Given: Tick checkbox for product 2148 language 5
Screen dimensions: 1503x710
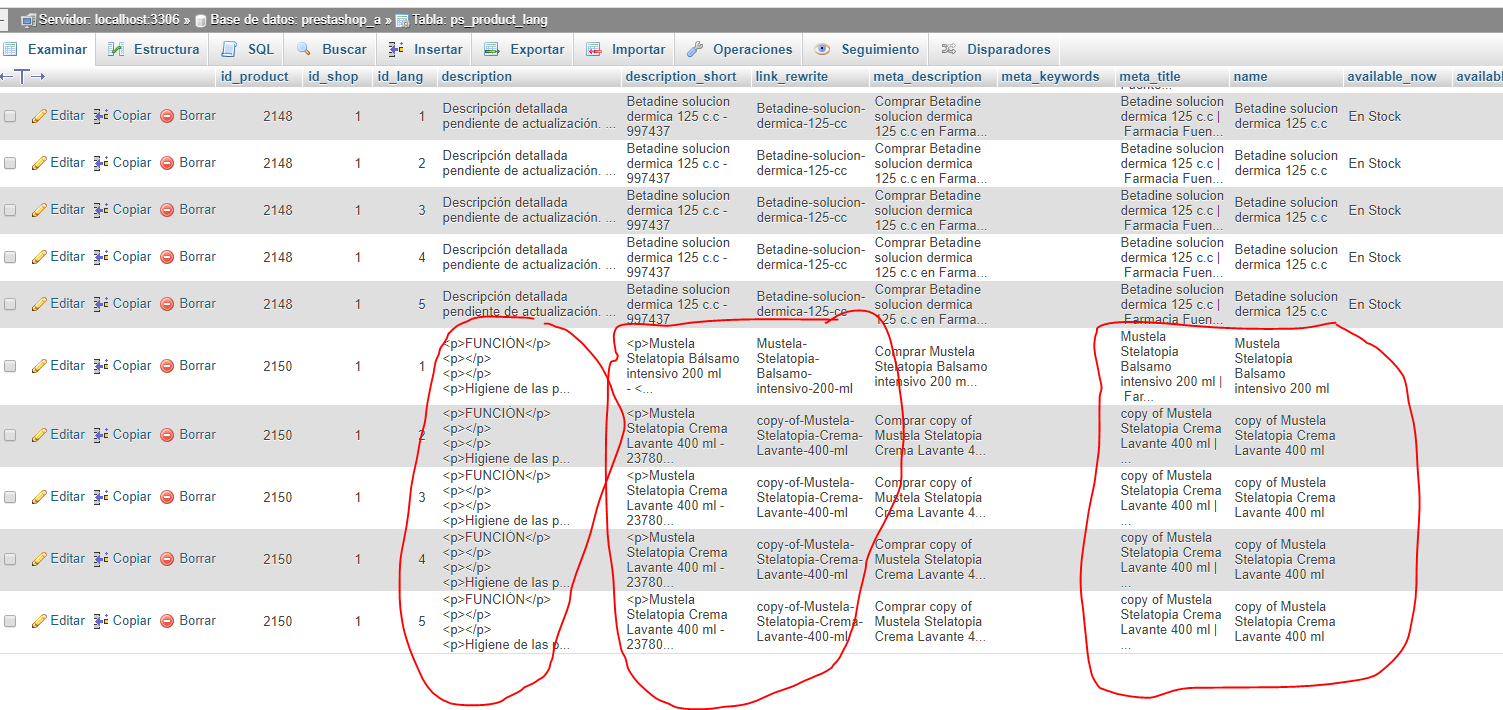Looking at the screenshot, I should [x=10, y=304].
